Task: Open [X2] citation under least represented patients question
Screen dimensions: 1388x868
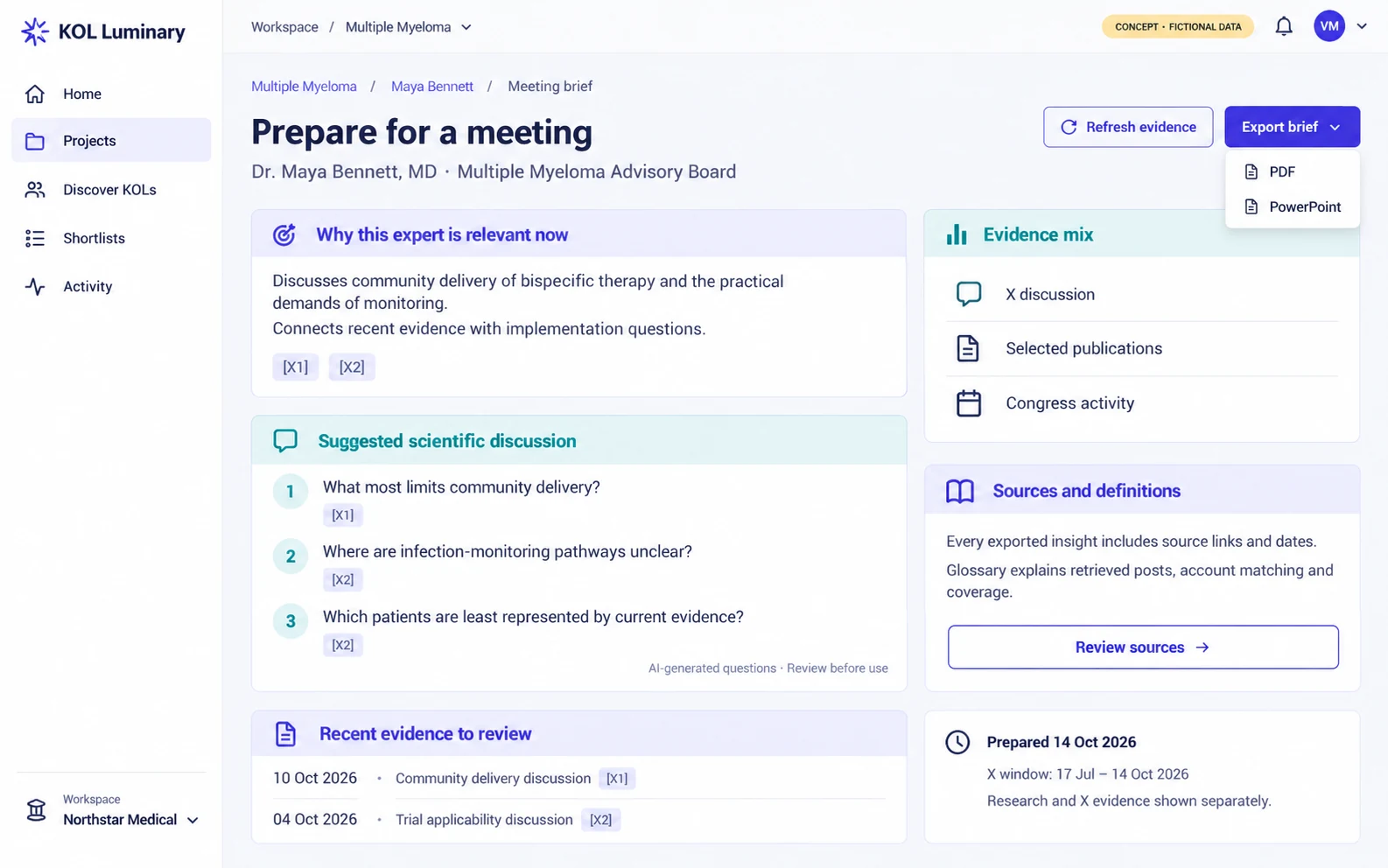Action: click(343, 645)
